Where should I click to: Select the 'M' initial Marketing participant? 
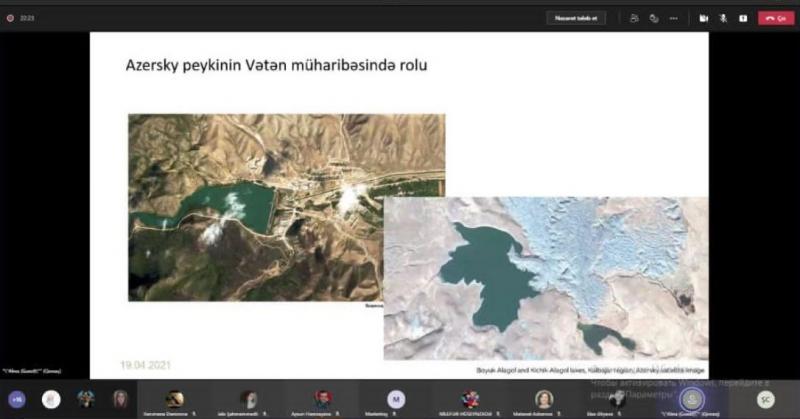coord(396,399)
